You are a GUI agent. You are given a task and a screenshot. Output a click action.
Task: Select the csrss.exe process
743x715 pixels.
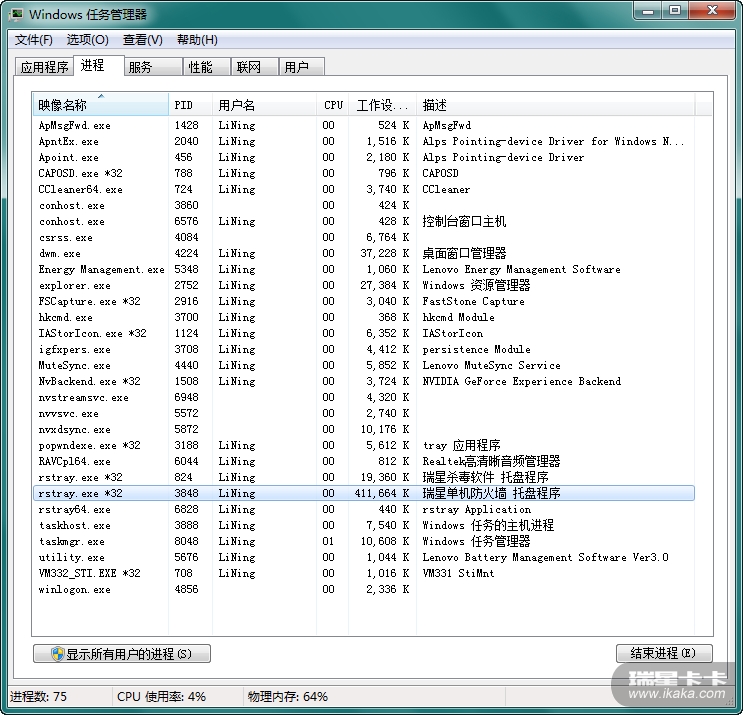point(364,237)
